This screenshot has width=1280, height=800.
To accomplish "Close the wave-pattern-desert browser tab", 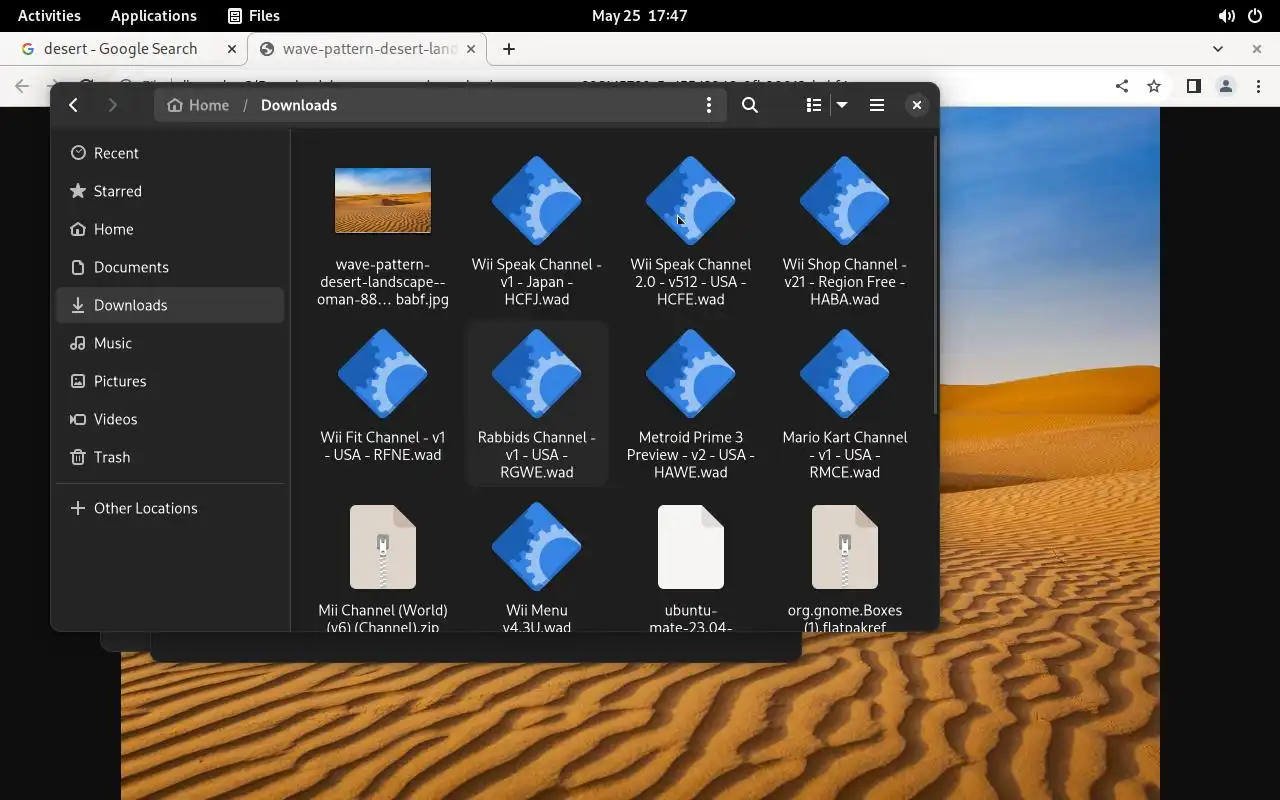I will 471,48.
